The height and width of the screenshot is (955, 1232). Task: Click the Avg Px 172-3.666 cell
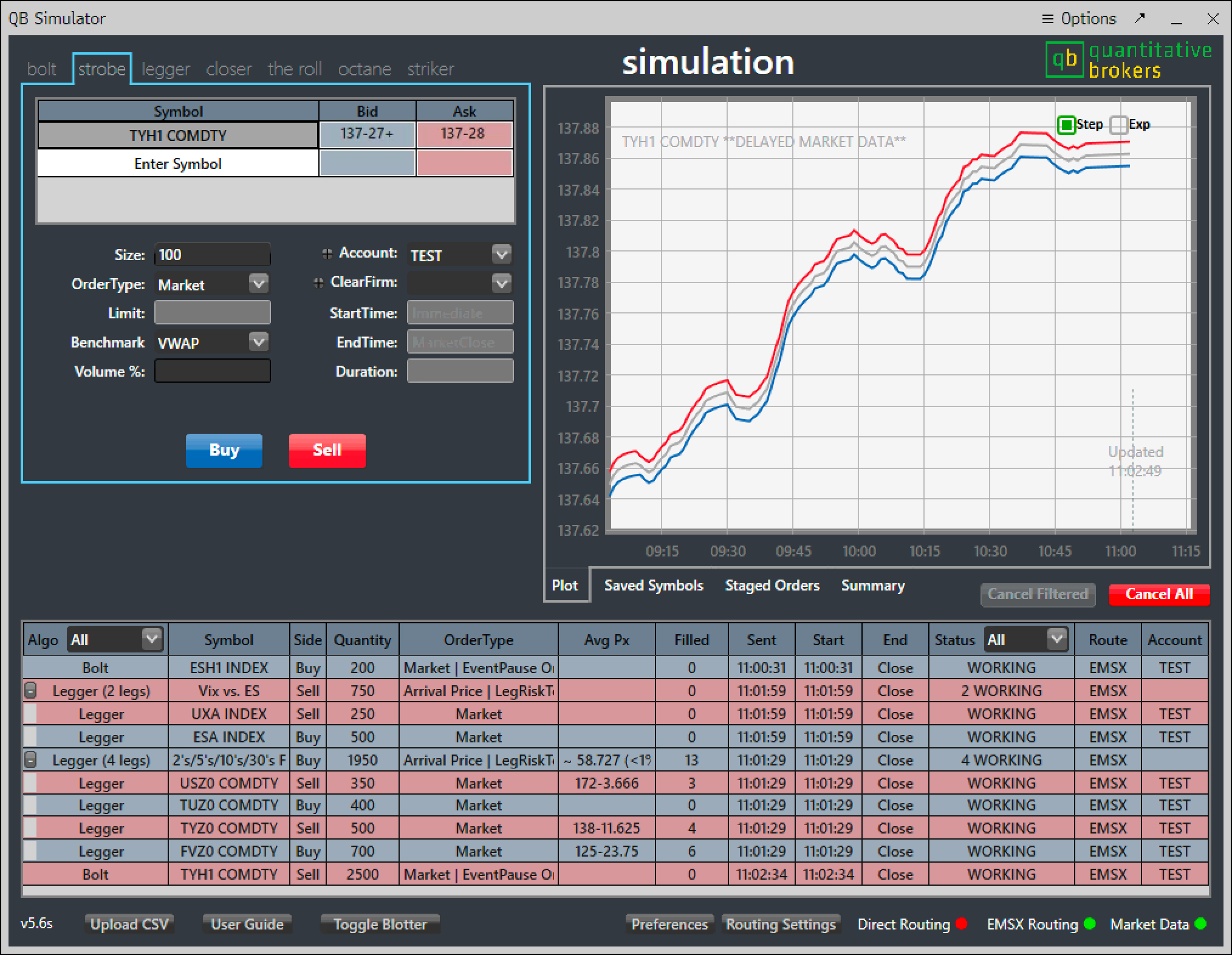click(606, 783)
